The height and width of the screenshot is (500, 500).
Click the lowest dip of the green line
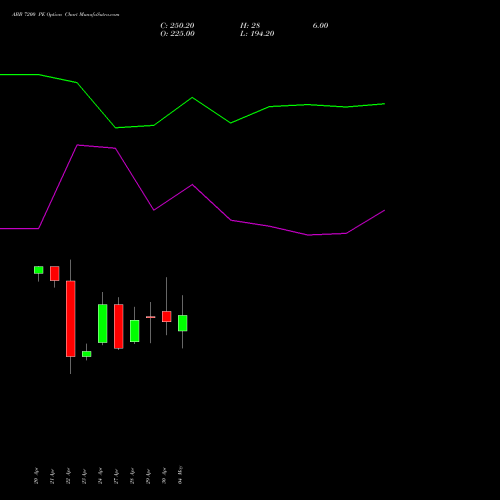tap(116, 128)
